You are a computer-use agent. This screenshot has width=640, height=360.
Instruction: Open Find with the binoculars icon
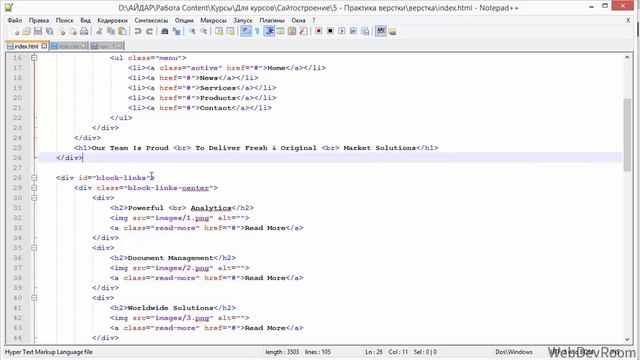[165, 31]
